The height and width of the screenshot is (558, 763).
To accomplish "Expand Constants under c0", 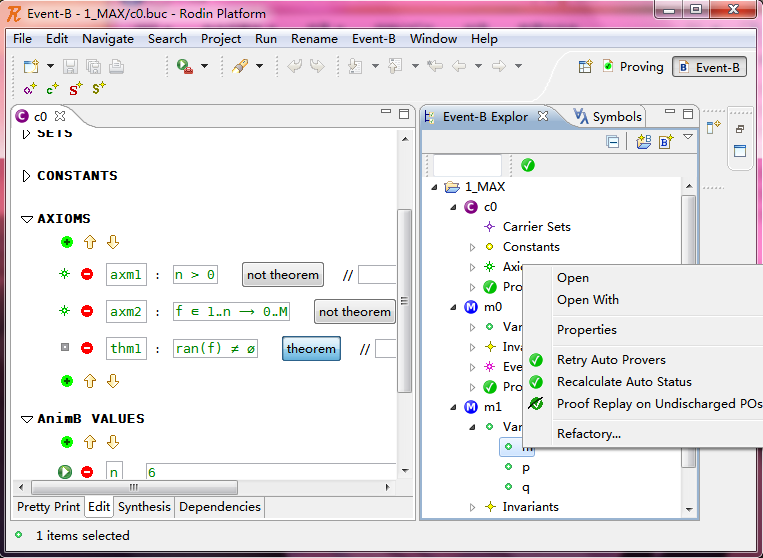I will point(472,247).
